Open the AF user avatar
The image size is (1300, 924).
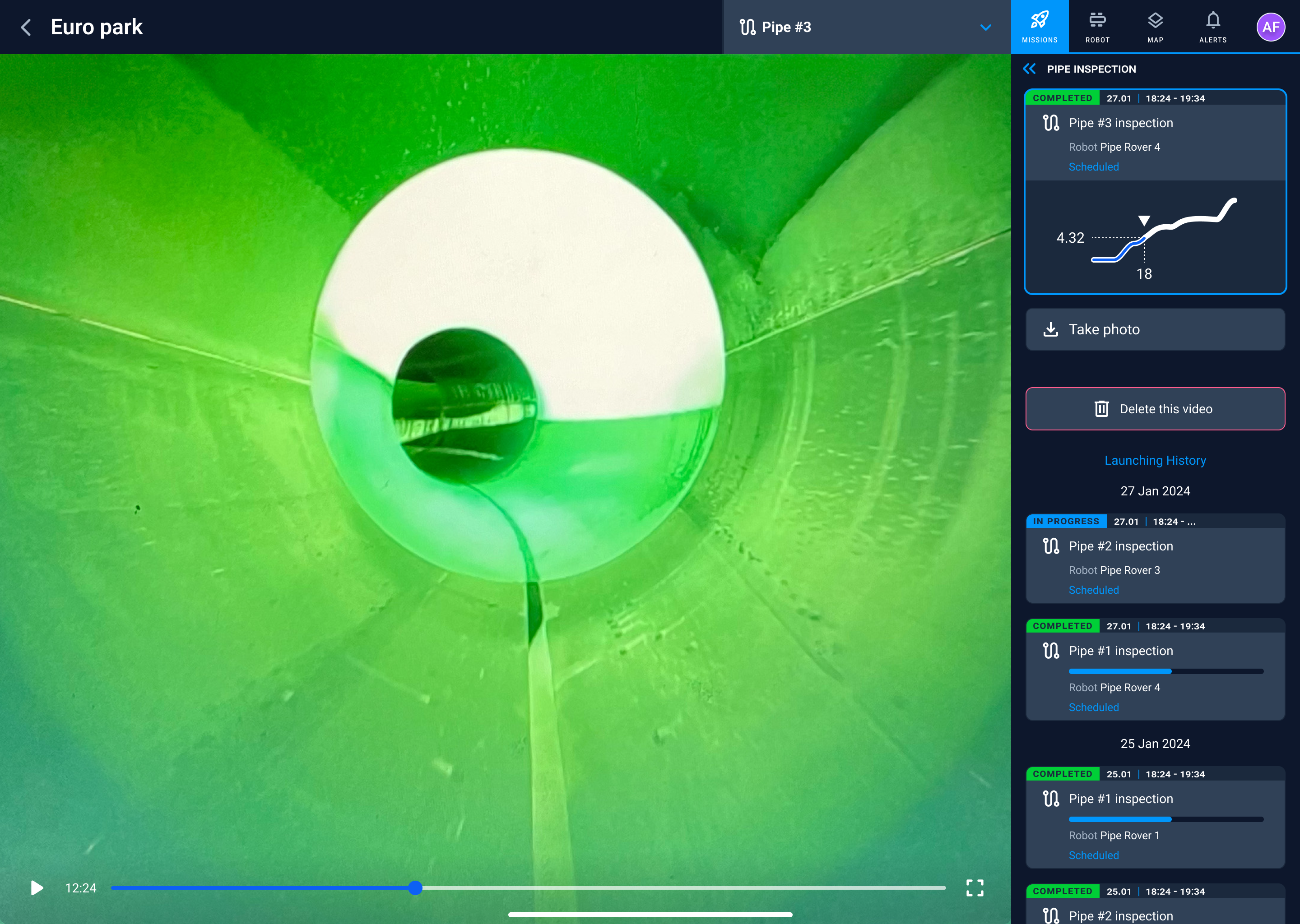pyautogui.click(x=1270, y=27)
